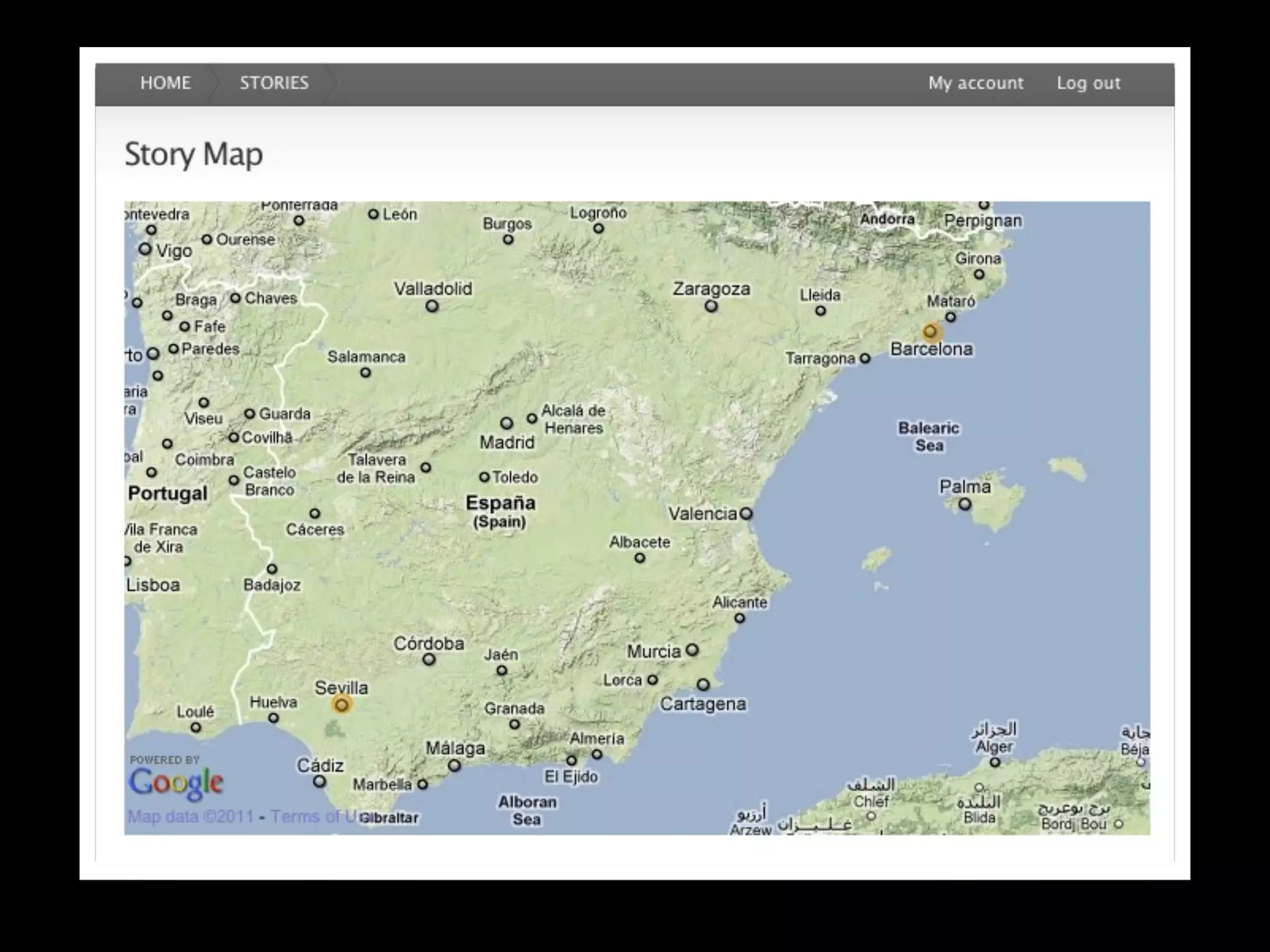Click the Alger marker in Algeria

995,762
